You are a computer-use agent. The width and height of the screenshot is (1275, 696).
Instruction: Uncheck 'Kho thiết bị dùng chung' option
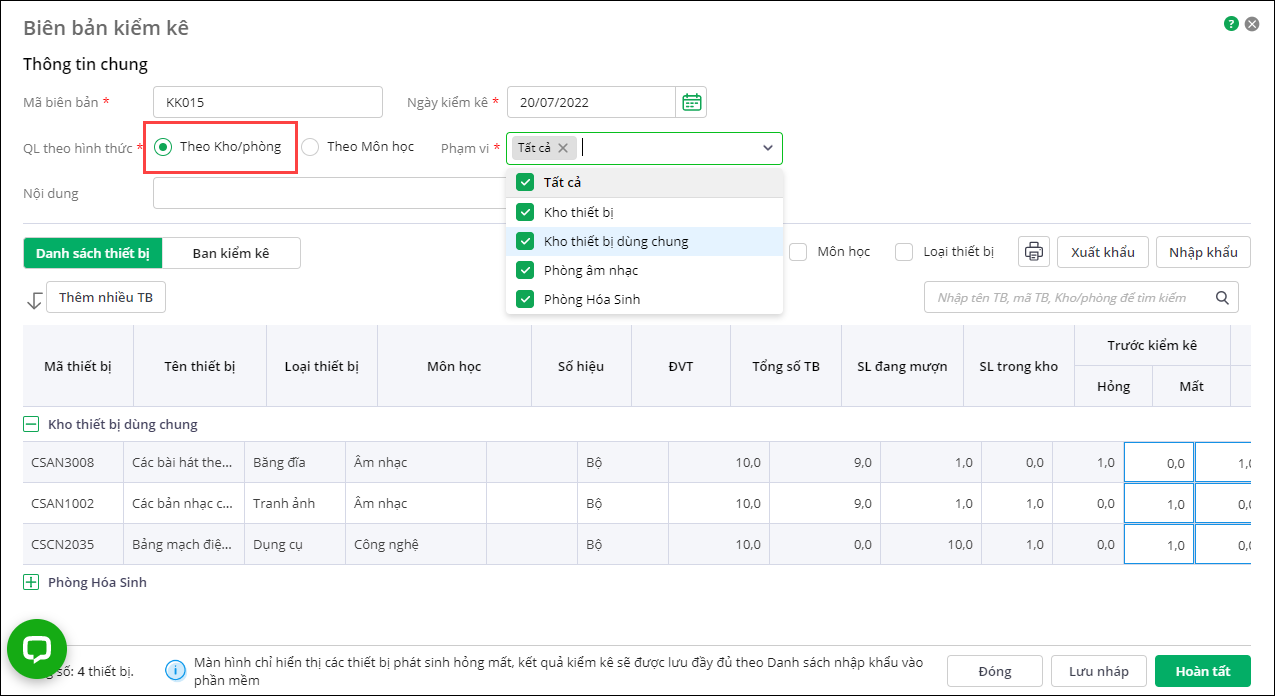point(525,241)
